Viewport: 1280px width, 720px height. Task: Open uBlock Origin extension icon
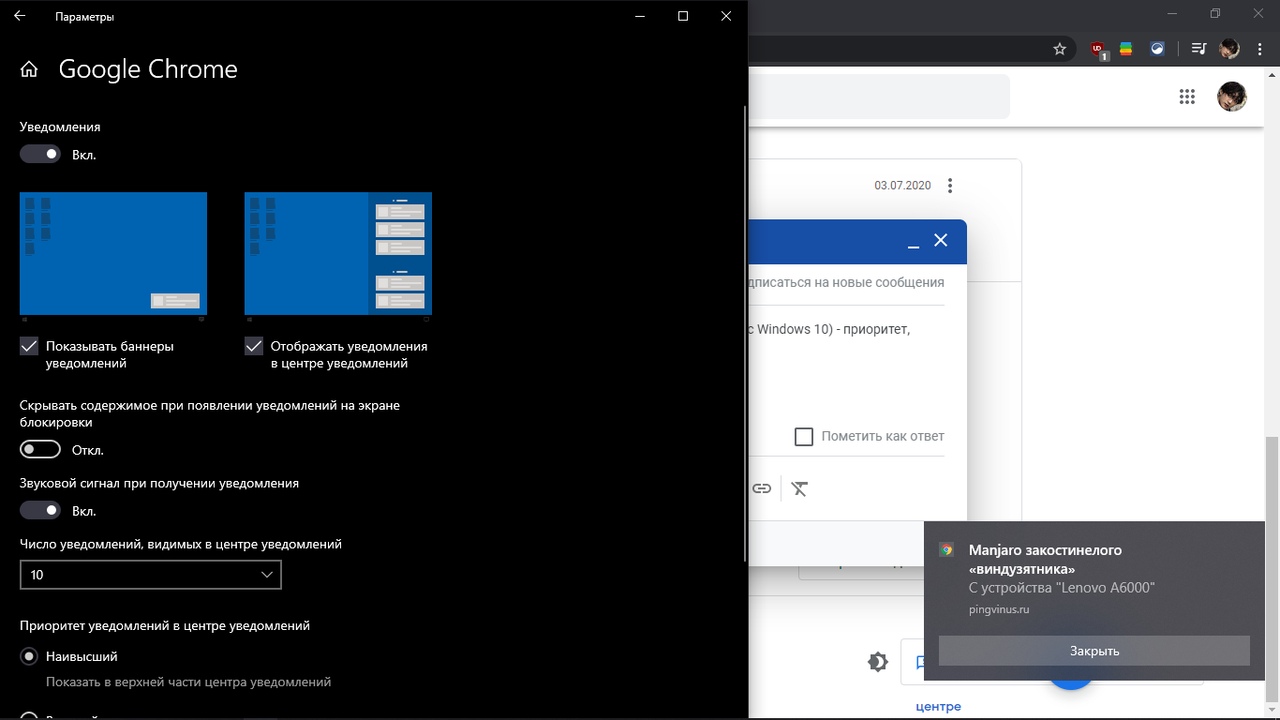tap(1099, 48)
